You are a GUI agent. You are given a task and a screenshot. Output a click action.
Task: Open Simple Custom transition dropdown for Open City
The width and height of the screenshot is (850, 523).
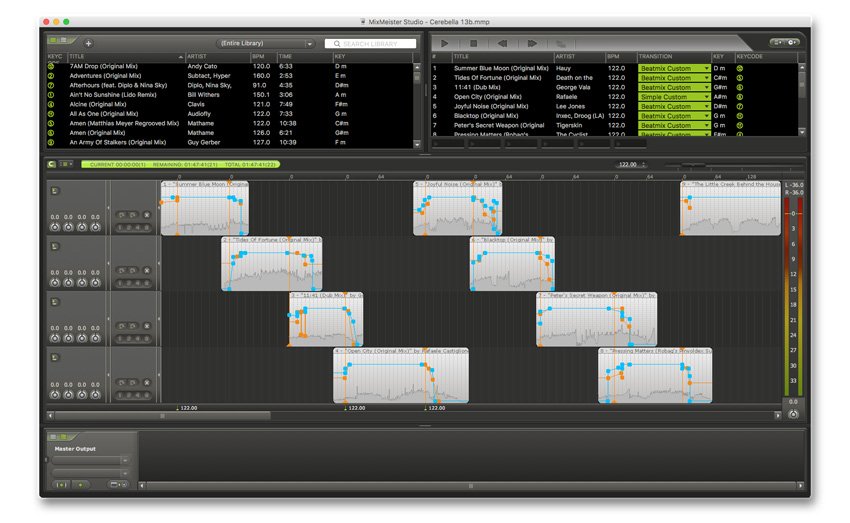coord(706,97)
